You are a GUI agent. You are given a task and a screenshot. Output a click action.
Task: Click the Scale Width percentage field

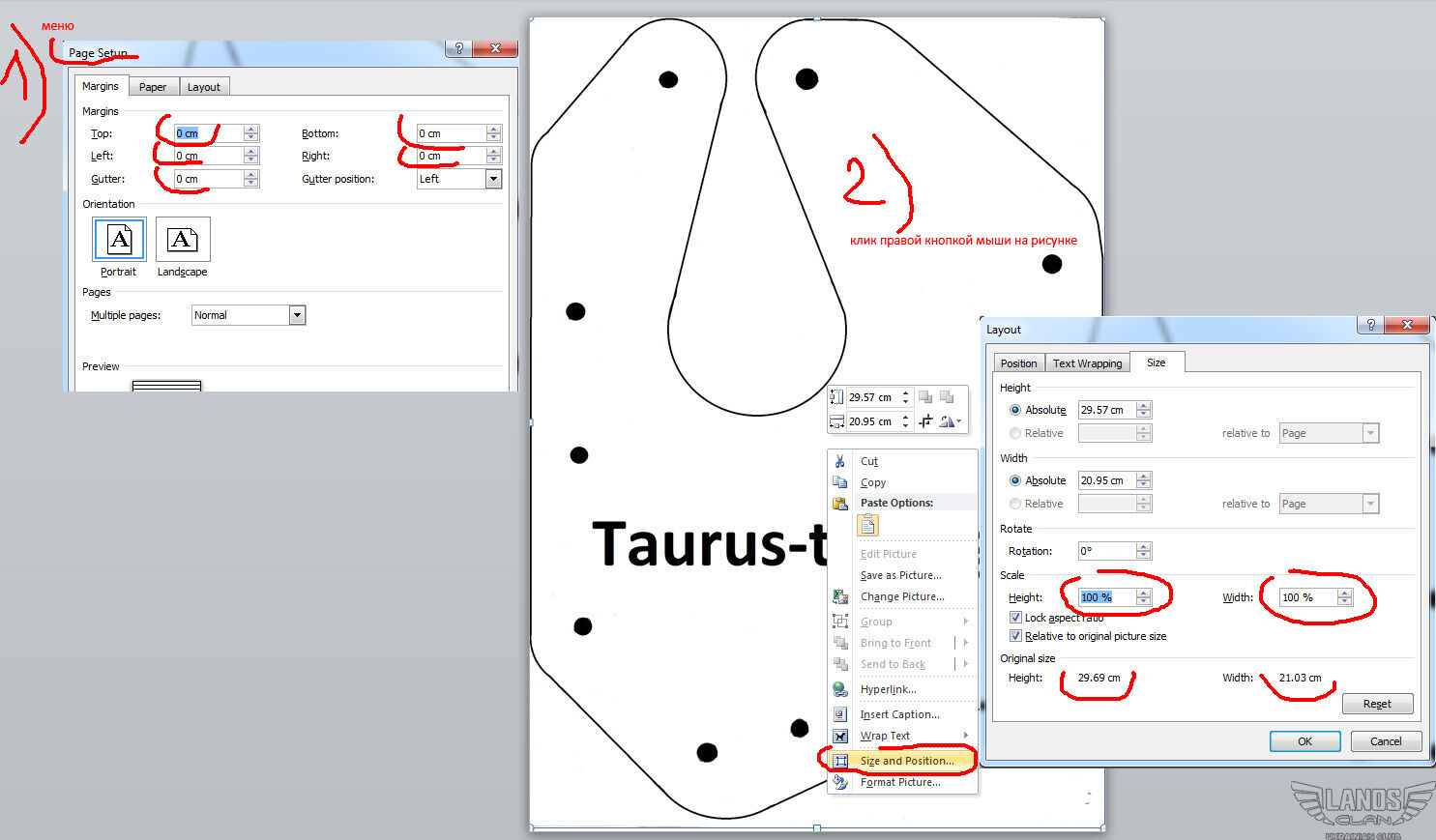point(1305,597)
